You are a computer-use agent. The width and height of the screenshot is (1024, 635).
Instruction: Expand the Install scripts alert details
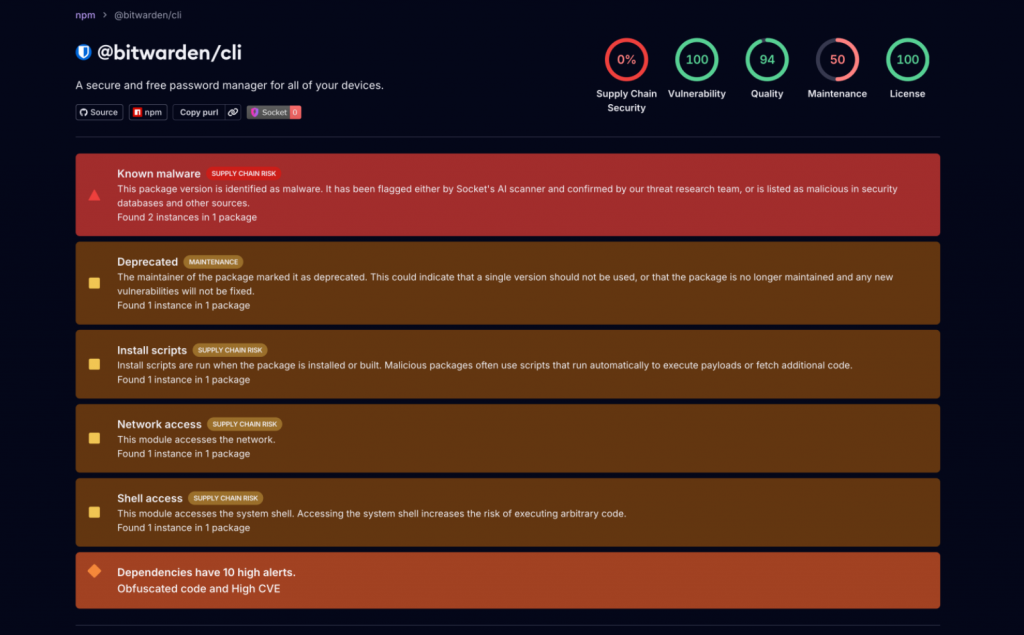click(507, 365)
